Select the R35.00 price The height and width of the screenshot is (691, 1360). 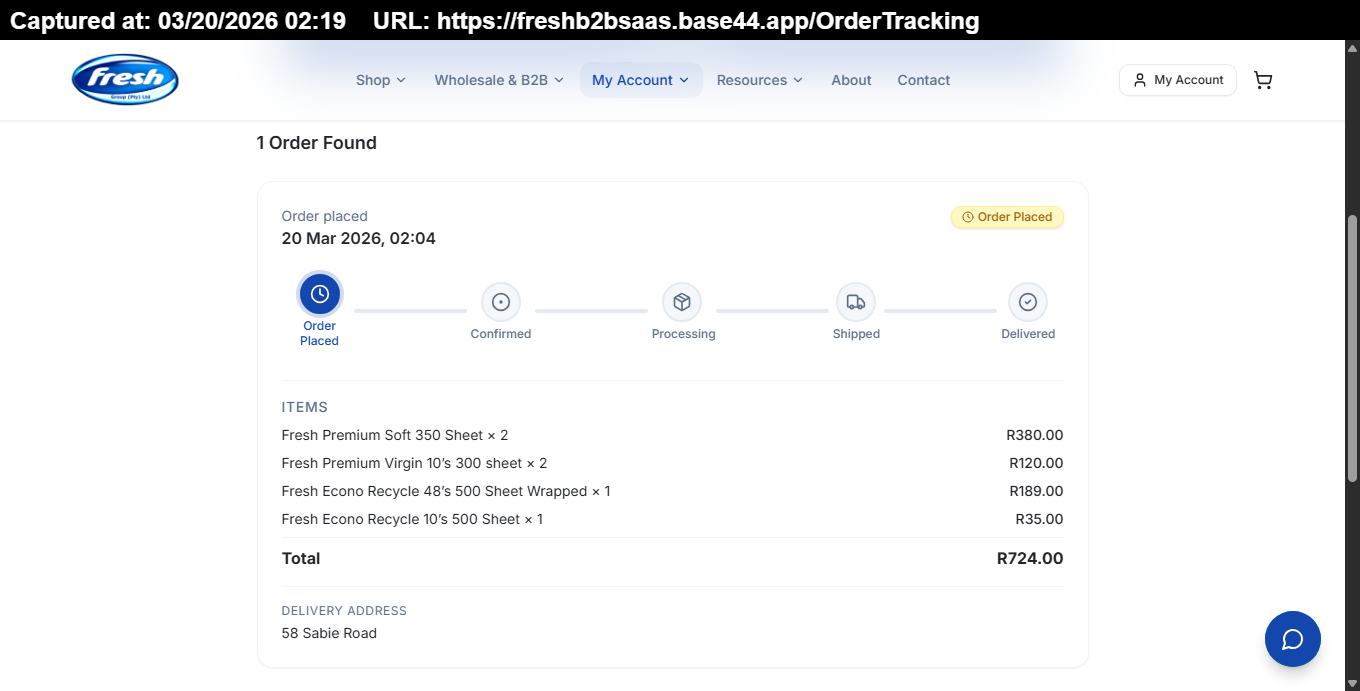[1039, 519]
